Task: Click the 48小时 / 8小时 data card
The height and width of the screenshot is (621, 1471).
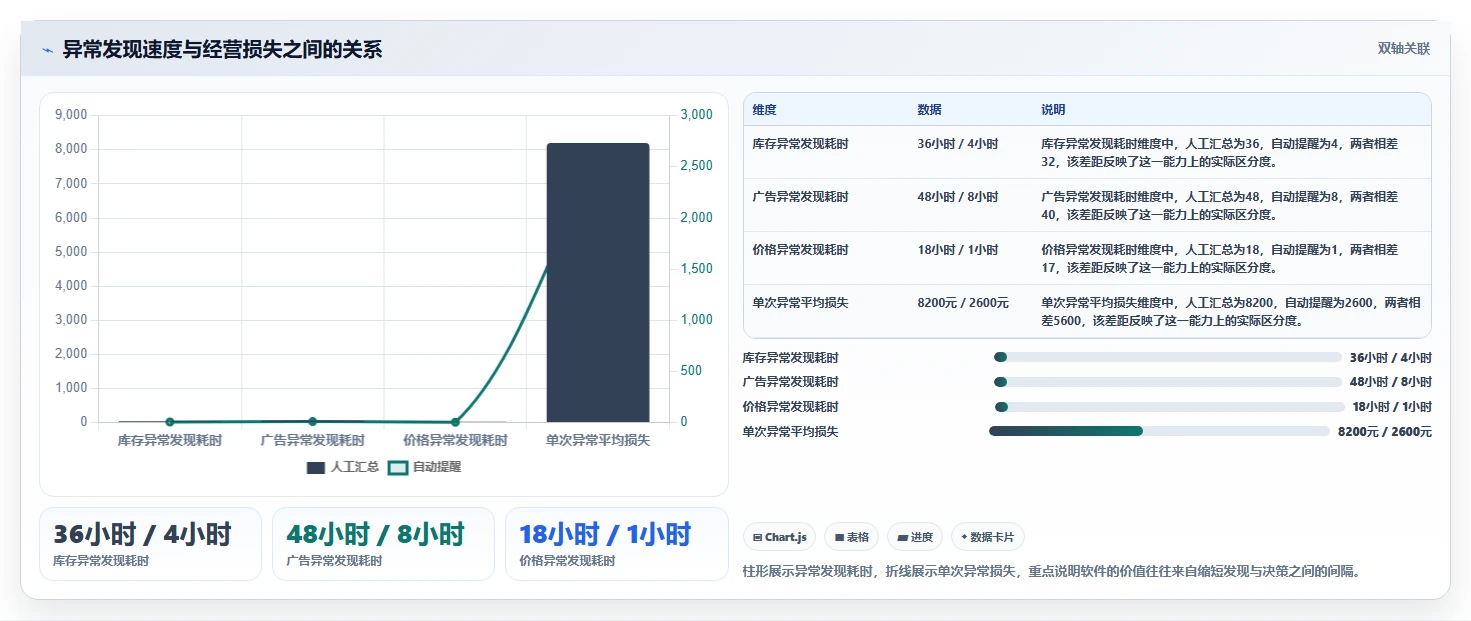Action: click(x=383, y=544)
